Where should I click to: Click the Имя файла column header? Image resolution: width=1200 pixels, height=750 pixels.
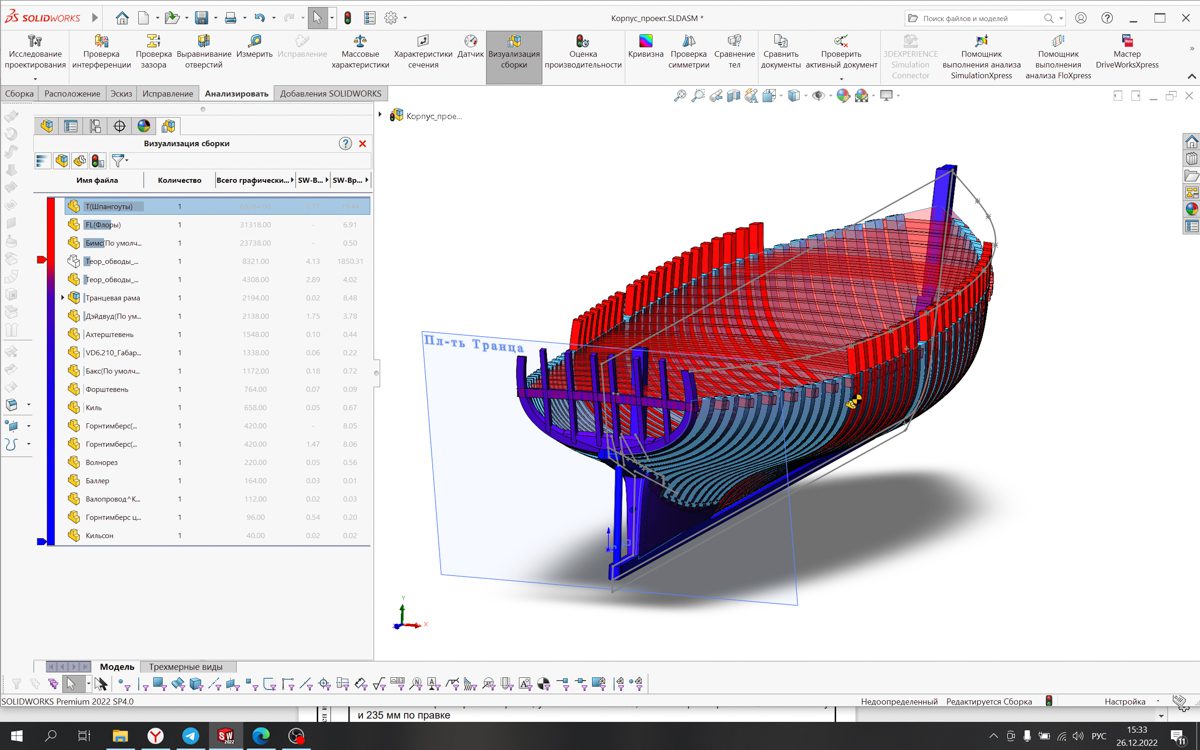click(97, 181)
